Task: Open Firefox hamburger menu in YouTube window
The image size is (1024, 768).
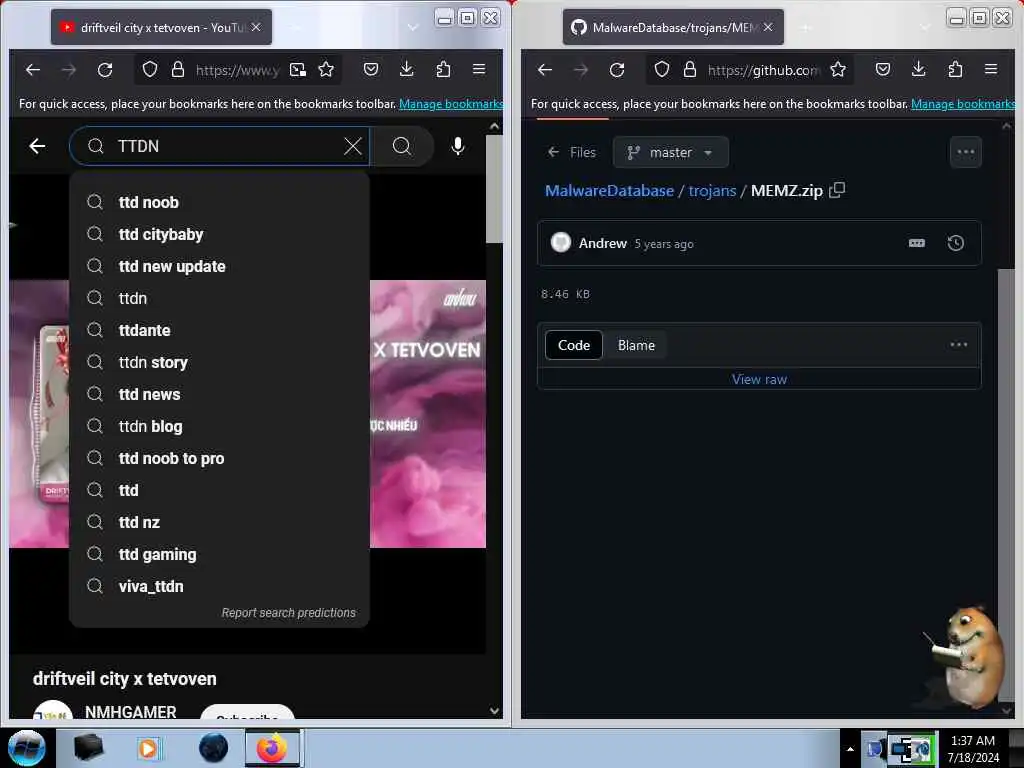Action: click(479, 69)
